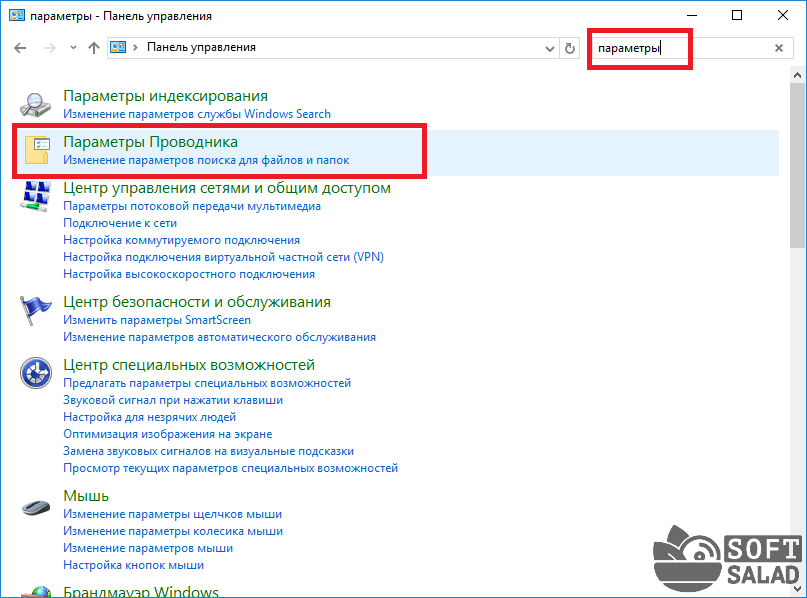807x598 pixels.
Task: Click the Back navigation arrow
Action: [20, 48]
